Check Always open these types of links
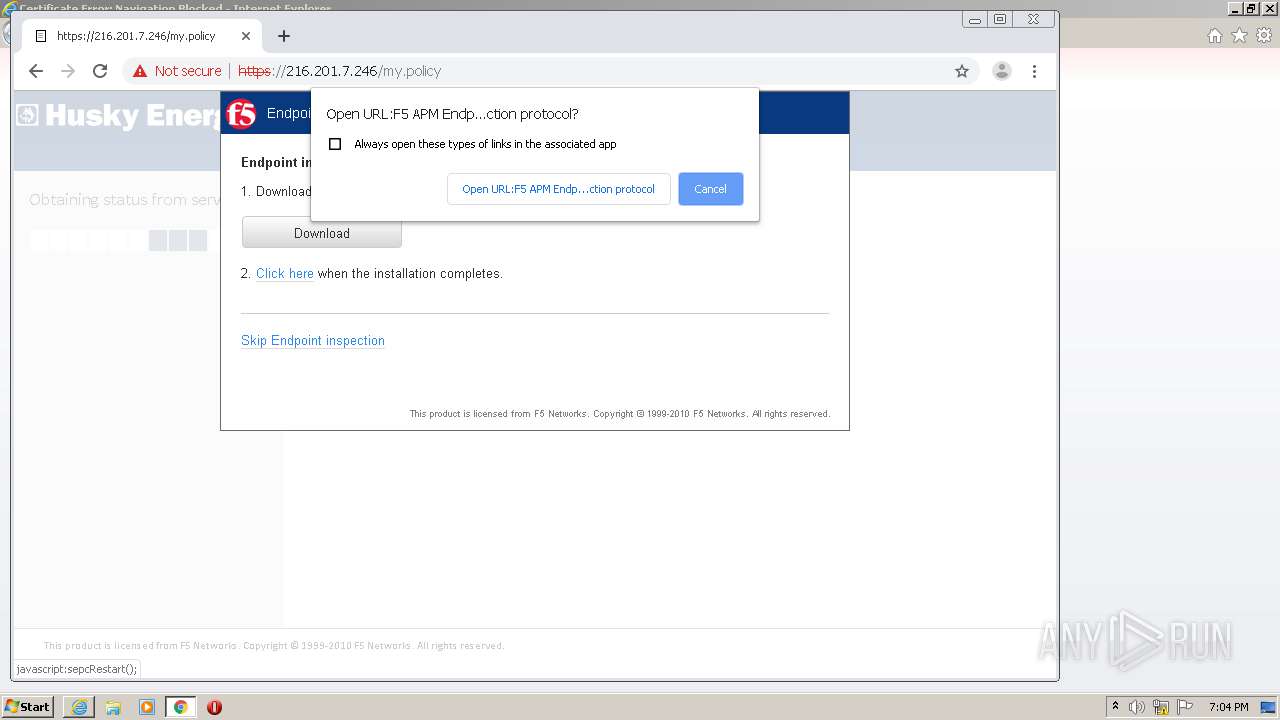This screenshot has height=720, width=1280. pyautogui.click(x=335, y=144)
